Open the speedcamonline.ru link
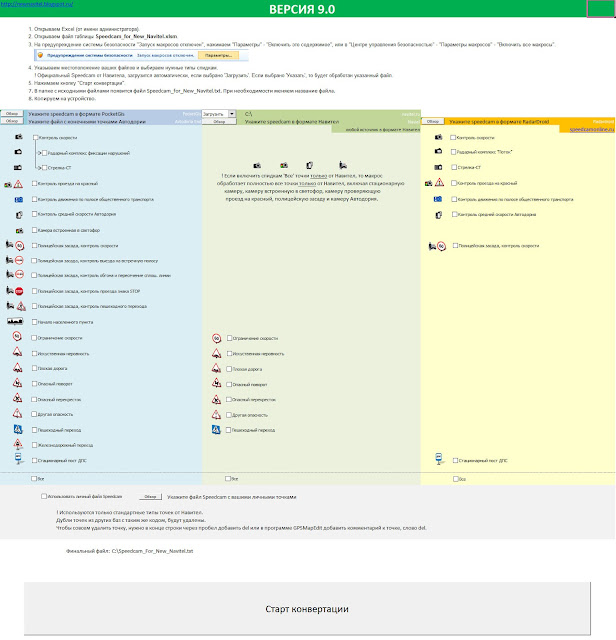The width and height of the screenshot is (616, 640). (592, 129)
